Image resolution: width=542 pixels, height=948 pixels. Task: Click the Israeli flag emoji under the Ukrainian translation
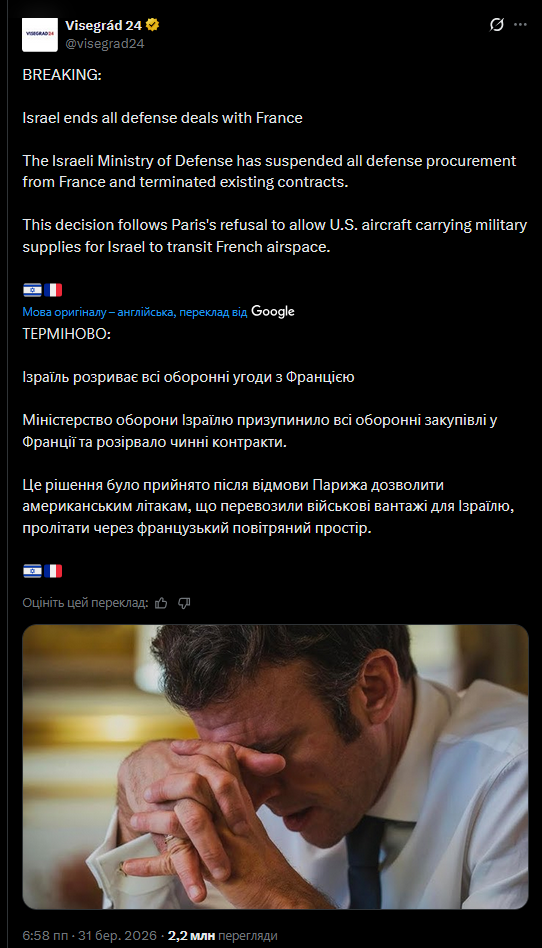pyautogui.click(x=32, y=570)
